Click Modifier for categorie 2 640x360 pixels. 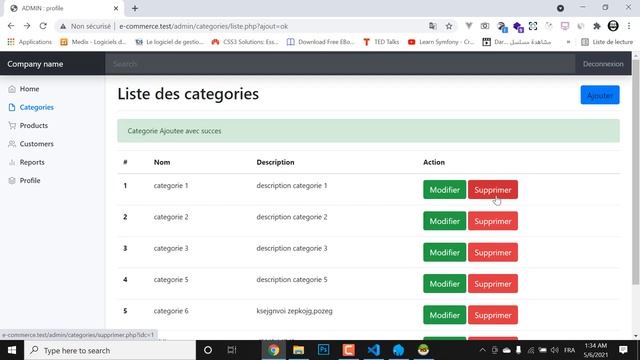[444, 221]
